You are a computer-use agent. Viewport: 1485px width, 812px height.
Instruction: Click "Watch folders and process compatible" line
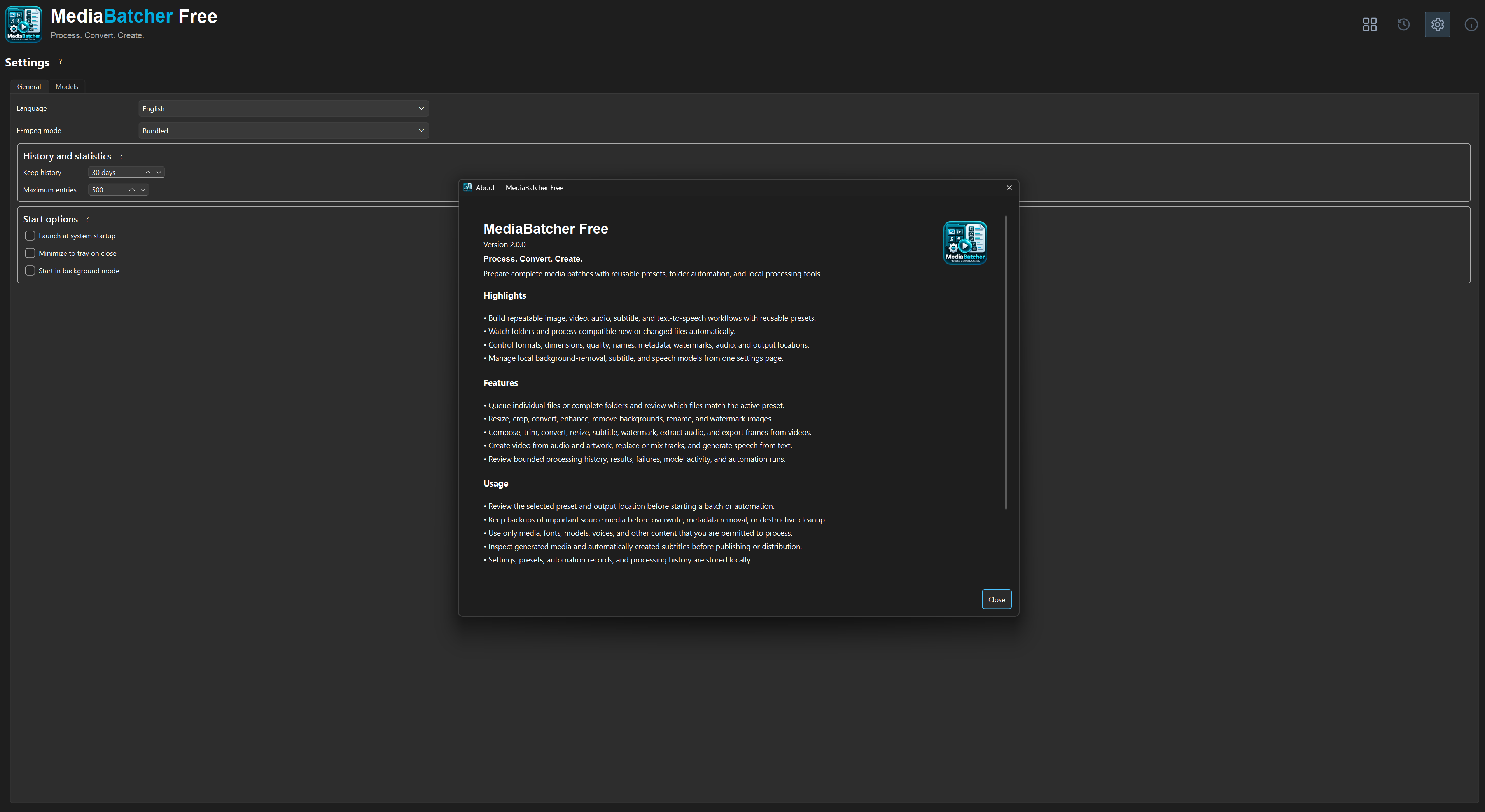coord(610,332)
